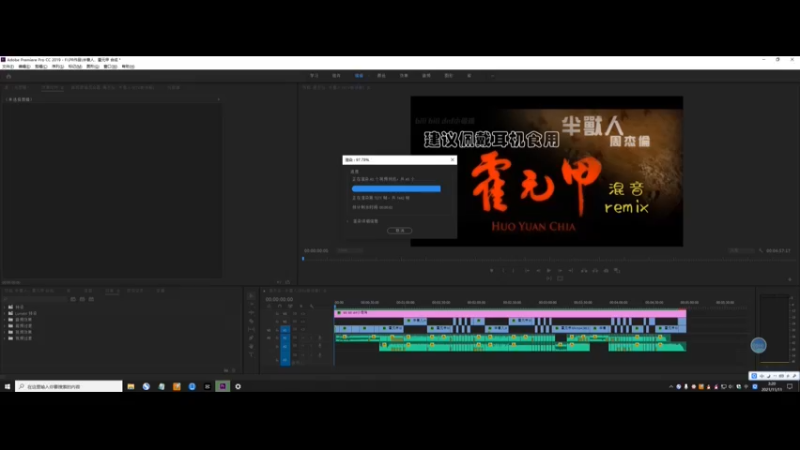Expand the 视频过渡 folder

click(5, 338)
